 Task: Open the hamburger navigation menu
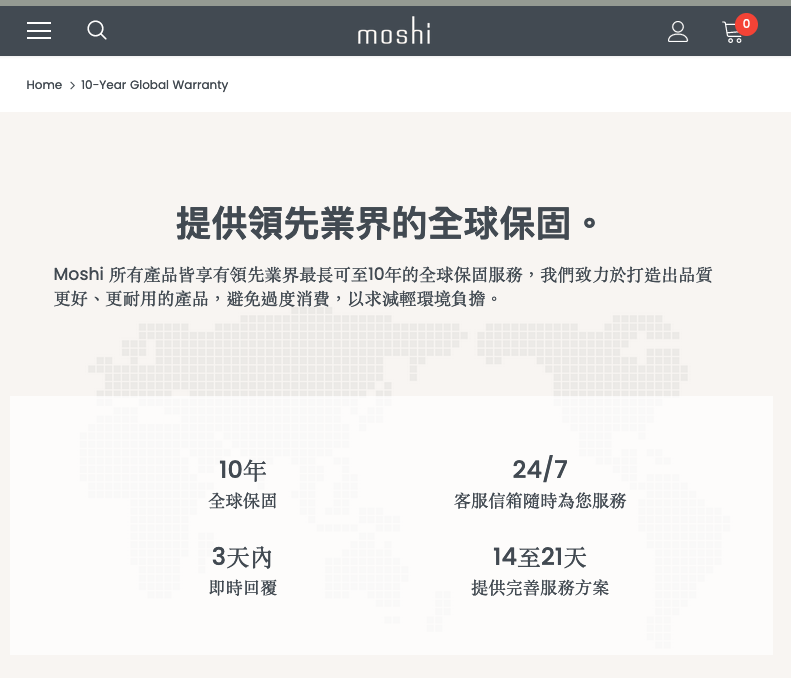pos(39,31)
